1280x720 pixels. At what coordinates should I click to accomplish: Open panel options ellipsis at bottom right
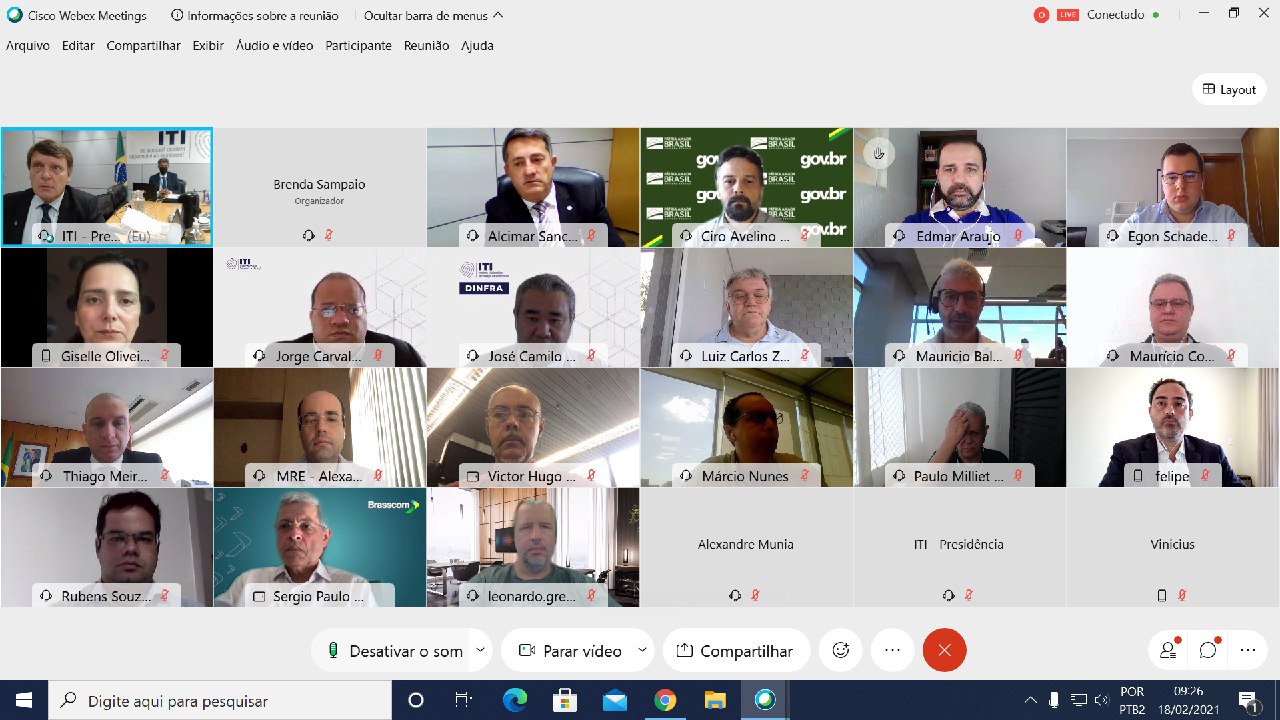point(1248,650)
